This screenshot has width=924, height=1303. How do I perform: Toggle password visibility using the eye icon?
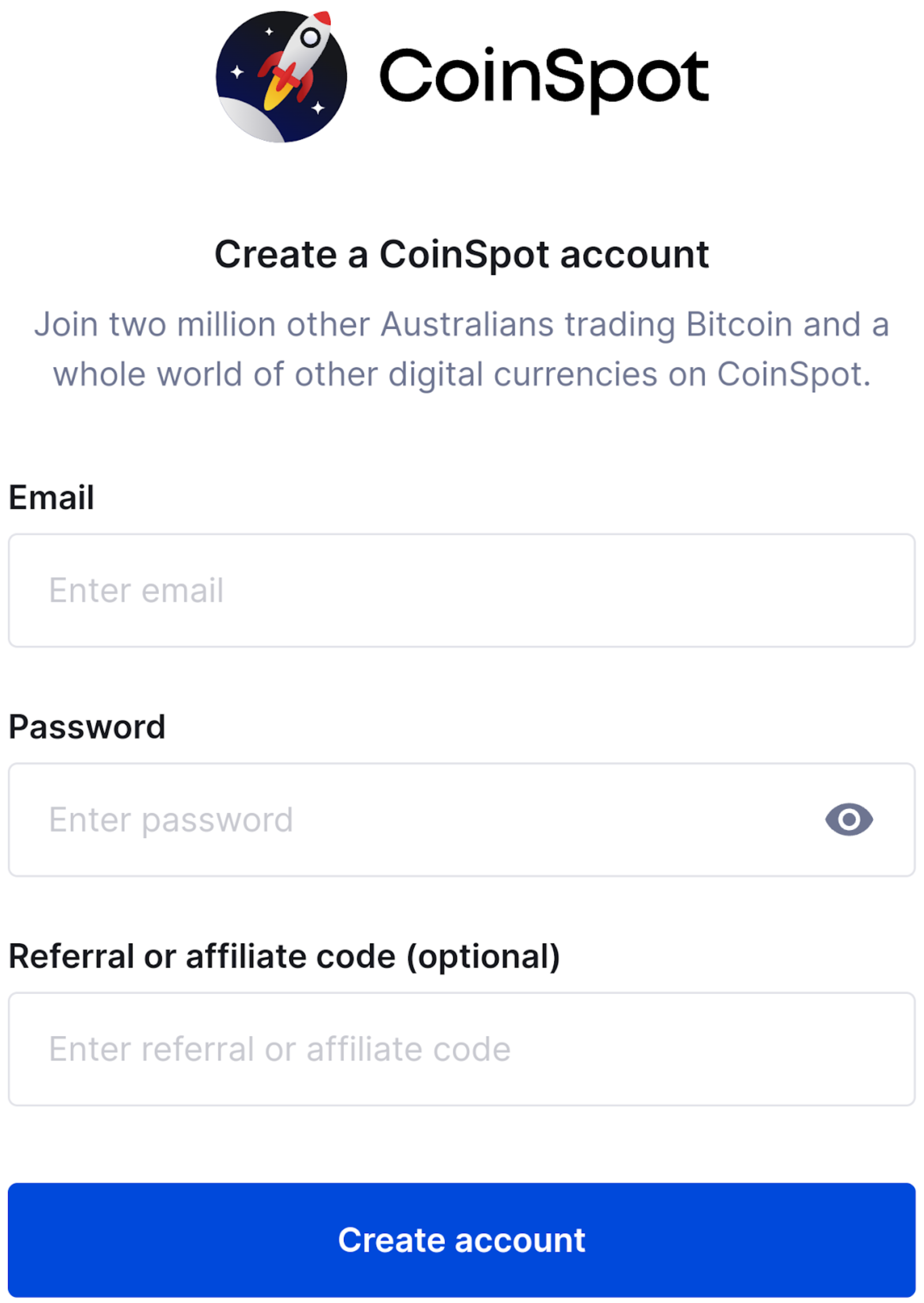[849, 820]
